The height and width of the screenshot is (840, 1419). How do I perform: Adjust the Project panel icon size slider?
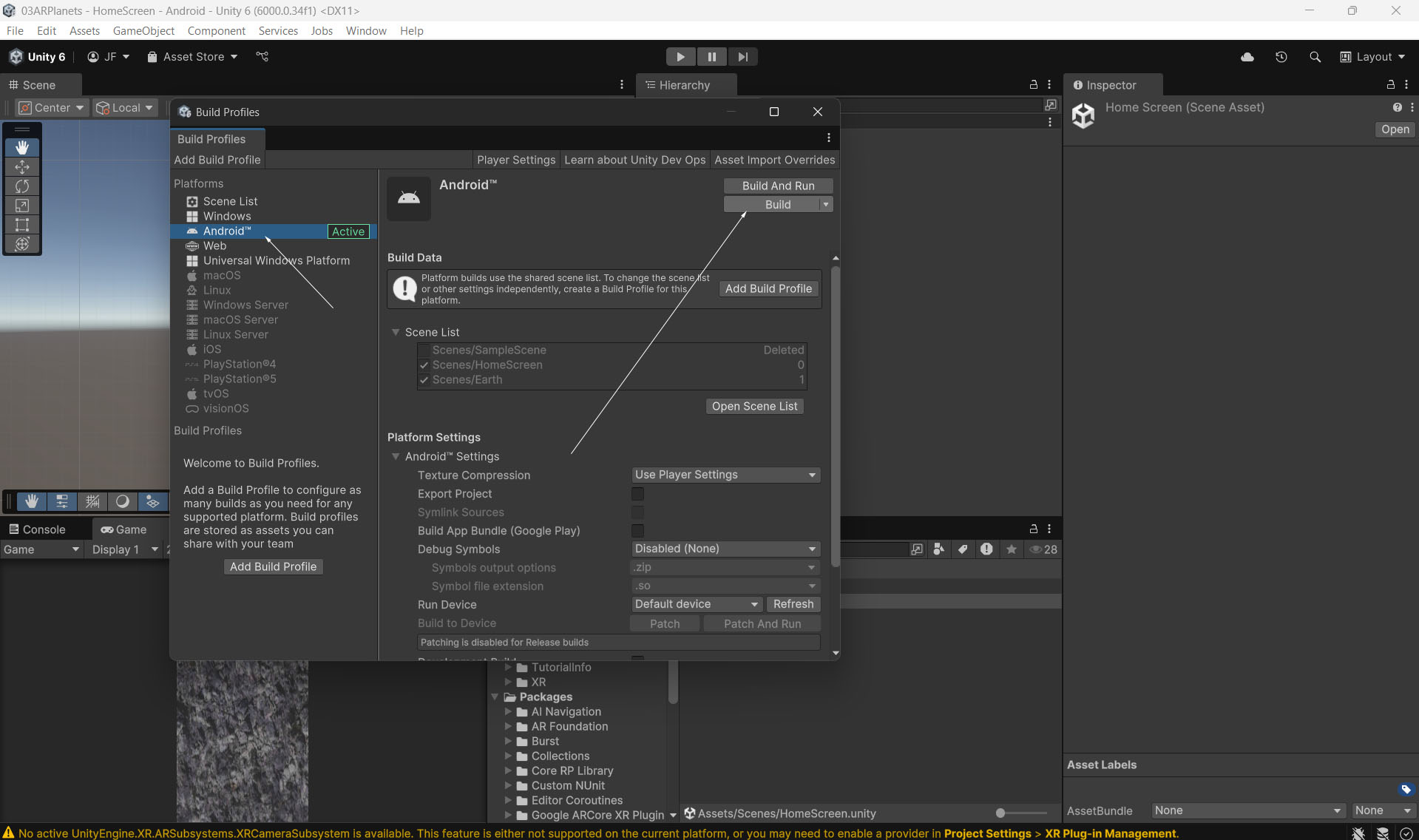click(1000, 813)
